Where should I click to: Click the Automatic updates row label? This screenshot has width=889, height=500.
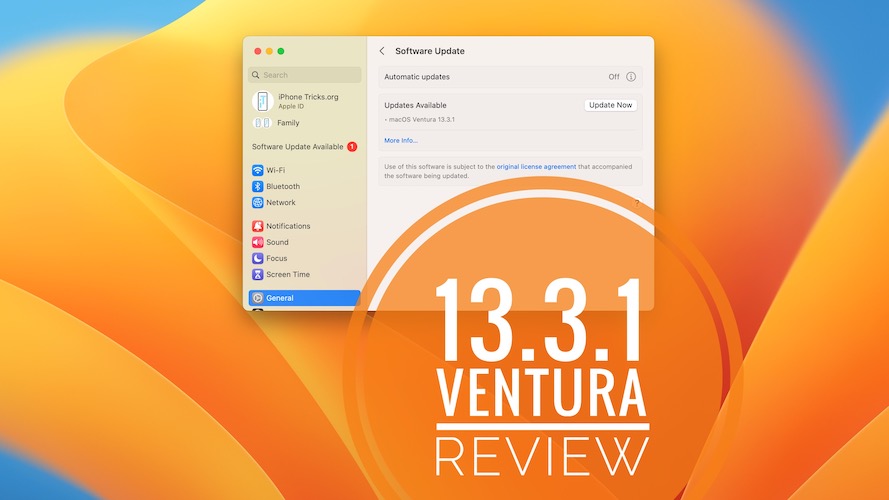[x=417, y=77]
